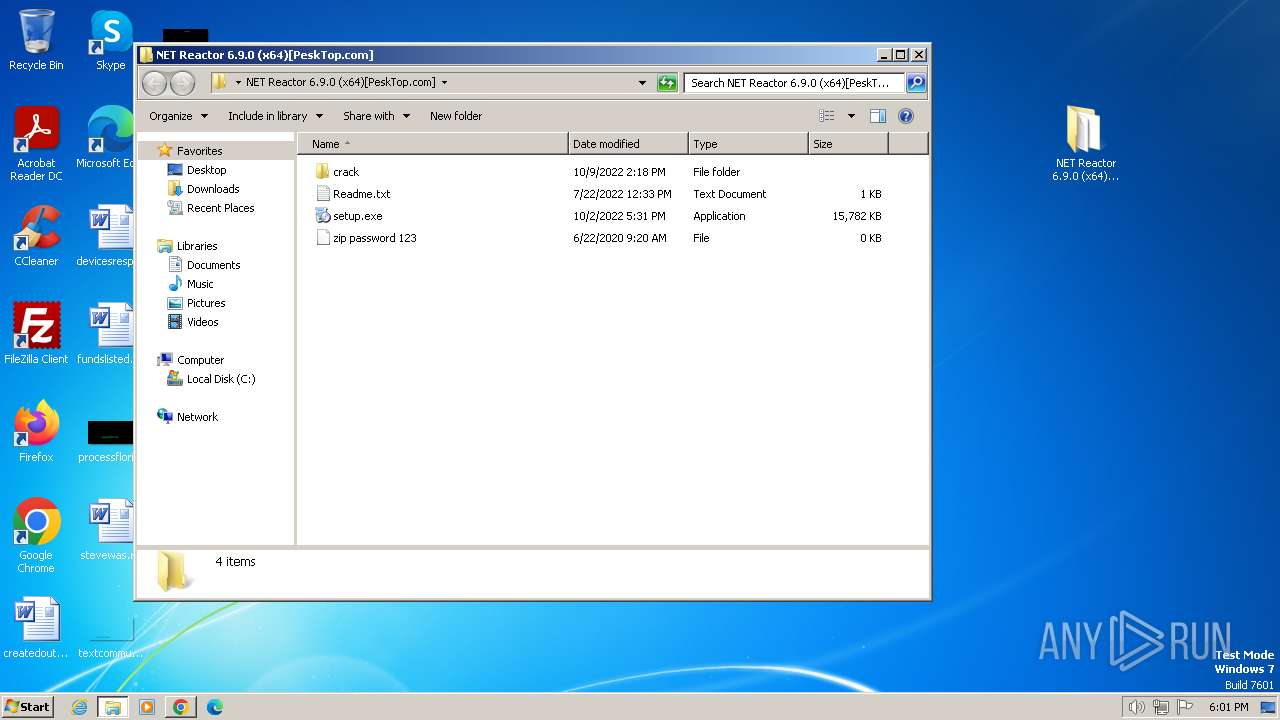
Task: Select Desktop under Favorites
Action: (206, 170)
